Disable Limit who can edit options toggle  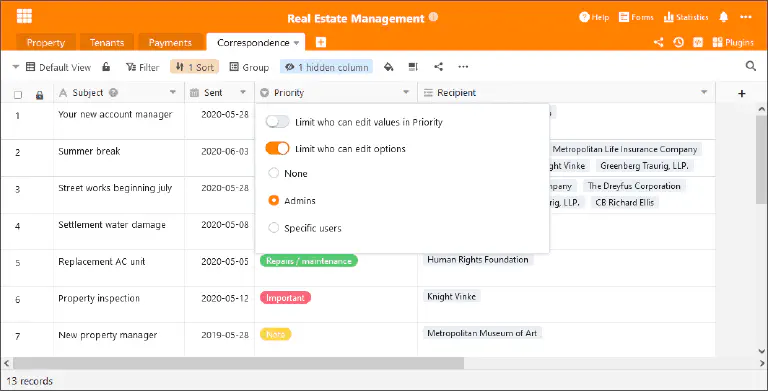[277, 148]
